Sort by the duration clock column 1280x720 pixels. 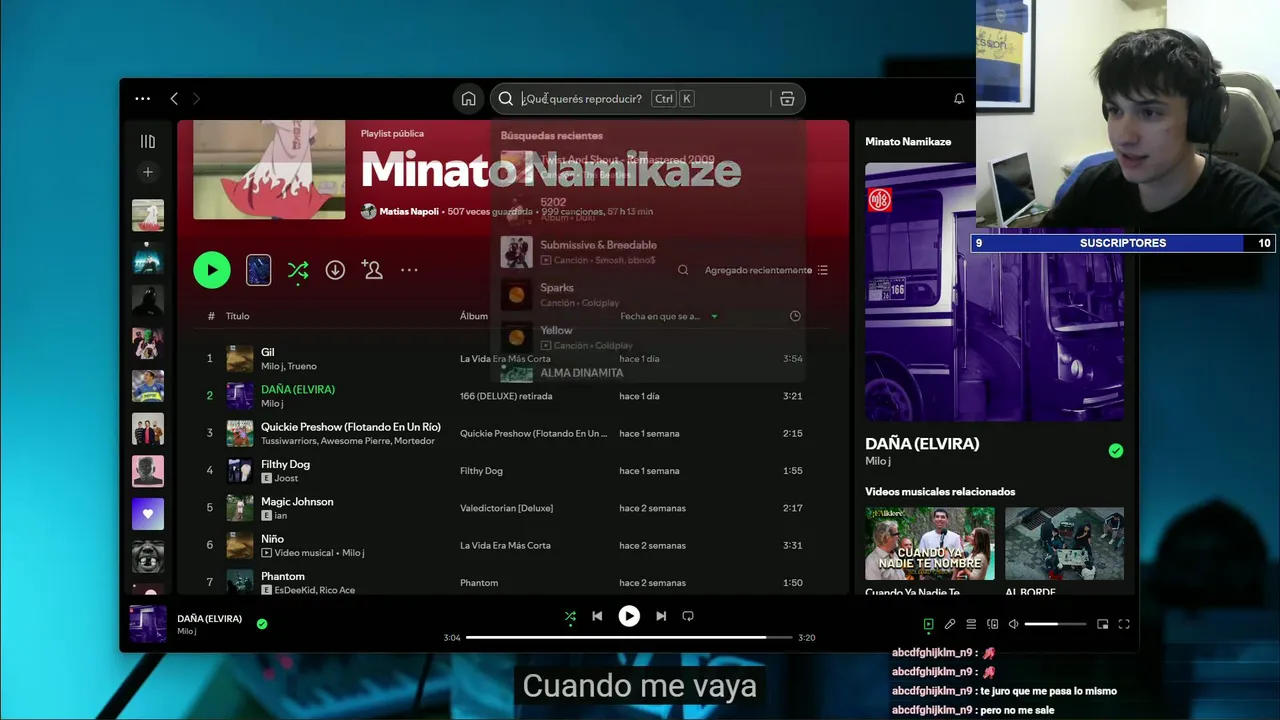[795, 316]
